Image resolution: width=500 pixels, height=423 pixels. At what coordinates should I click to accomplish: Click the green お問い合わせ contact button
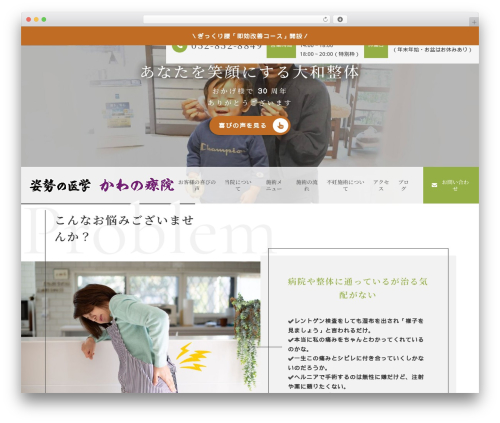click(451, 185)
